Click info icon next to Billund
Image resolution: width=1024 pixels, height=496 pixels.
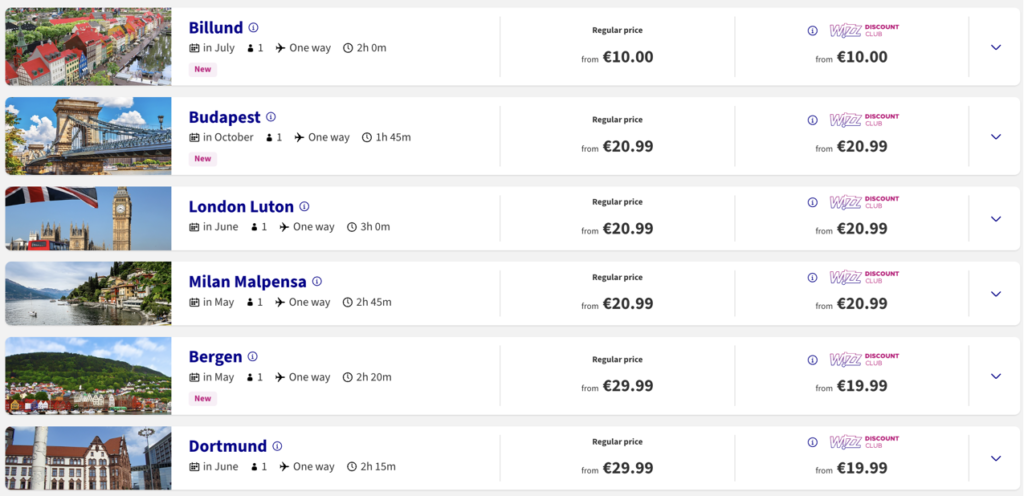pos(253,28)
